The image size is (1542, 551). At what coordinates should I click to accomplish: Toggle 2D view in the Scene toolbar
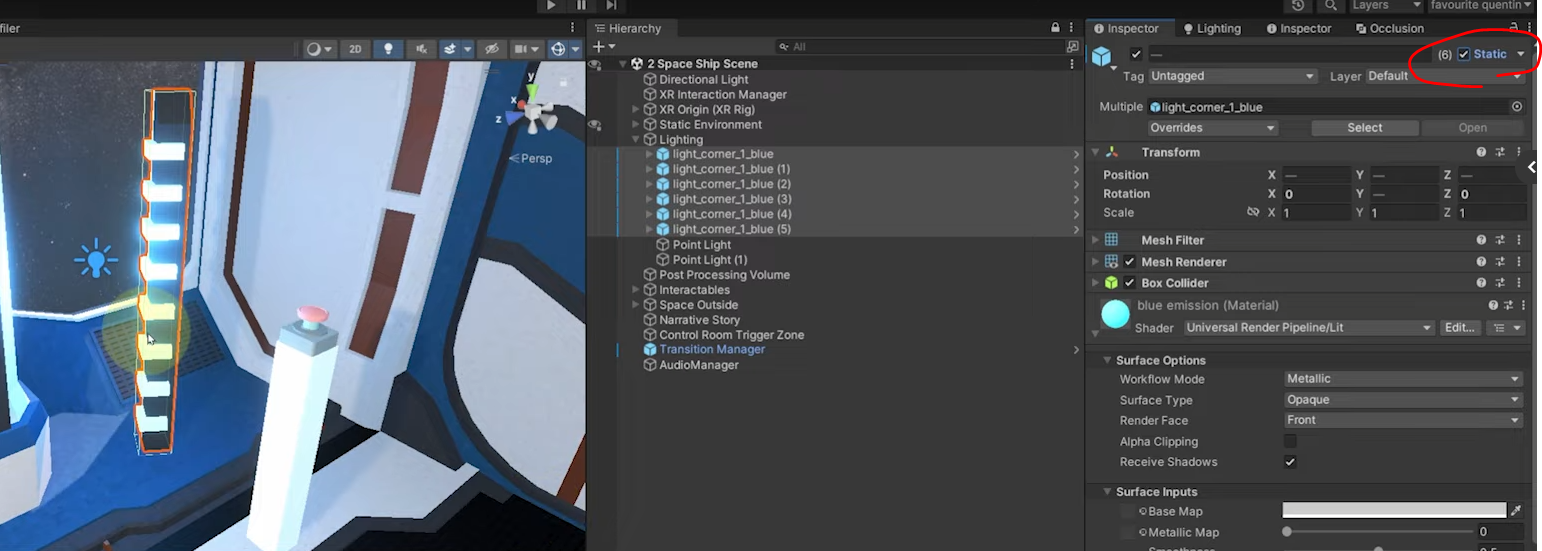(x=354, y=49)
